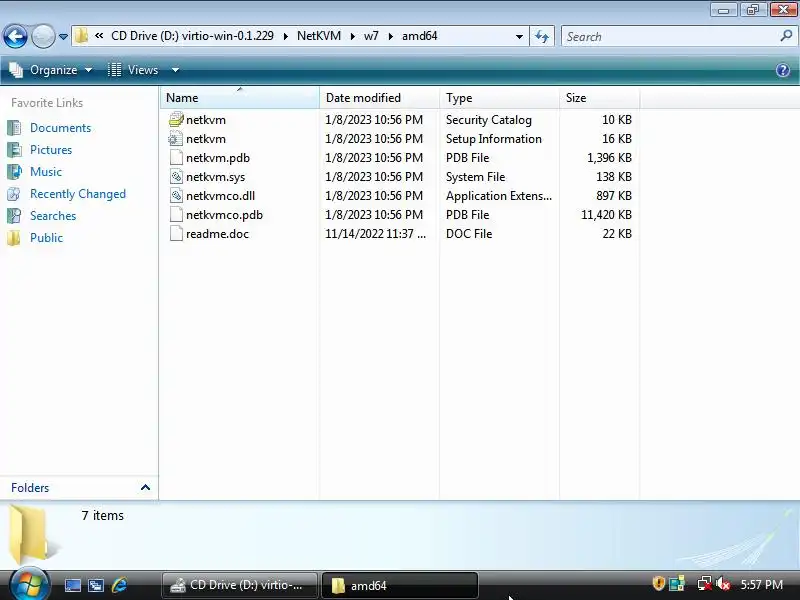The height and width of the screenshot is (600, 800).
Task: Click the Views button
Action: tap(134, 70)
